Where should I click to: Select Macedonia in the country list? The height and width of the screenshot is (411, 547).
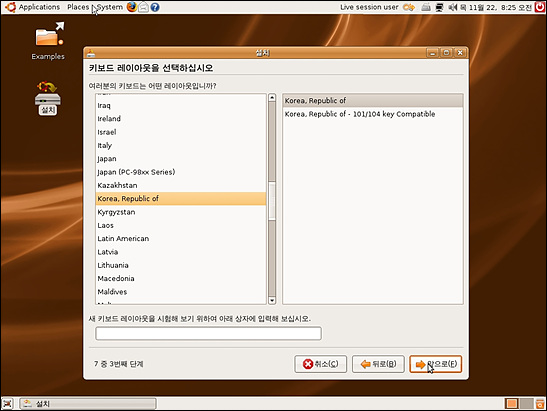click(181, 278)
